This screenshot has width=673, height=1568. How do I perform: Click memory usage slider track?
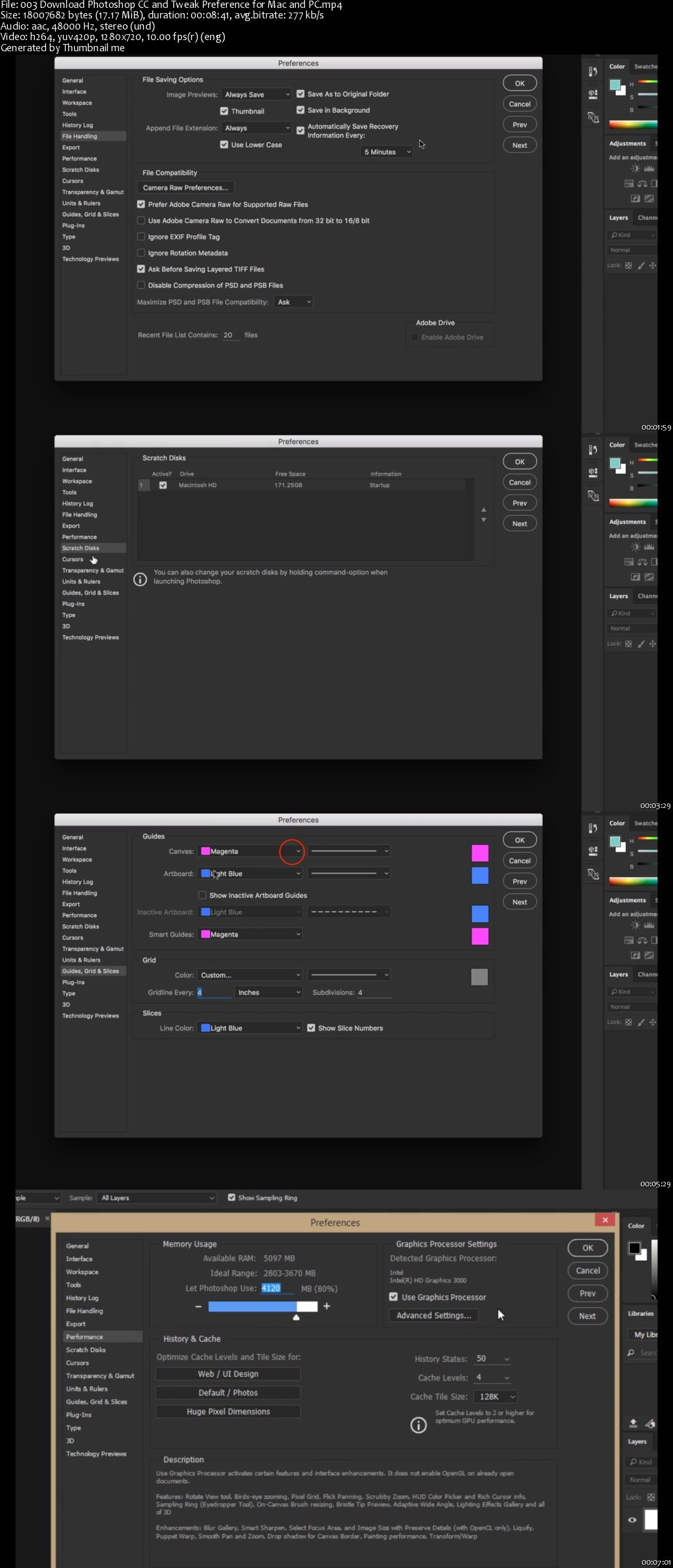(263, 1307)
